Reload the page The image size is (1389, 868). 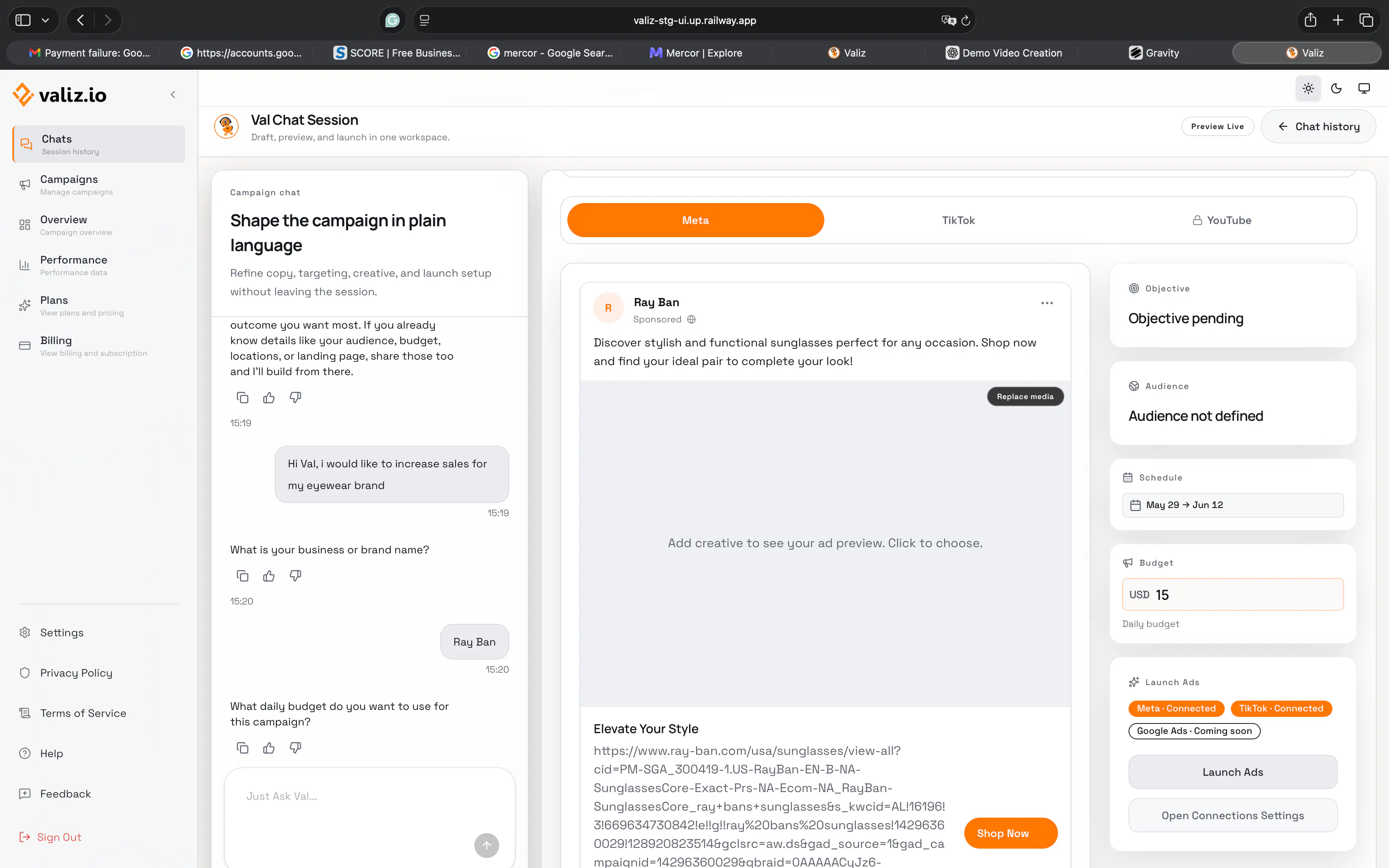(966, 21)
